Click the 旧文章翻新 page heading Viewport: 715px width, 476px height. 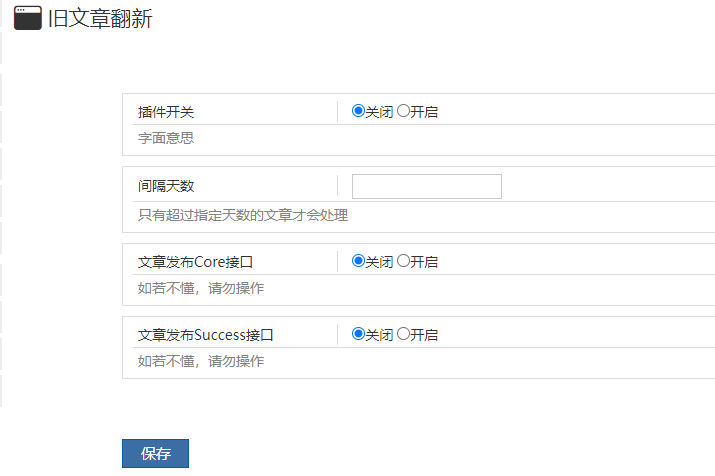100,18
